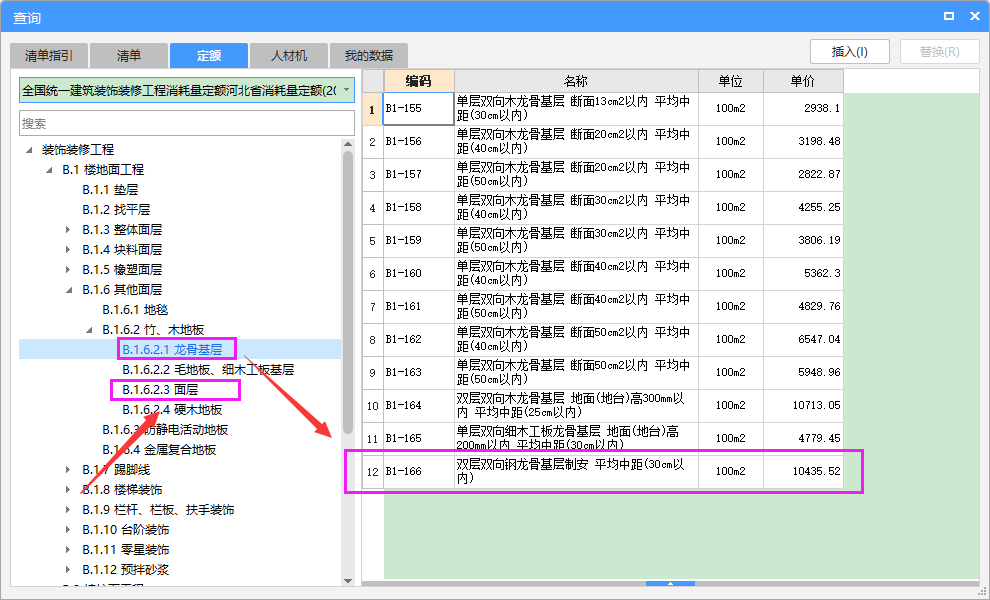The height and width of the screenshot is (600, 990).
Task: Select B.1.1 垫层 in the tree
Action: click(x=110, y=189)
